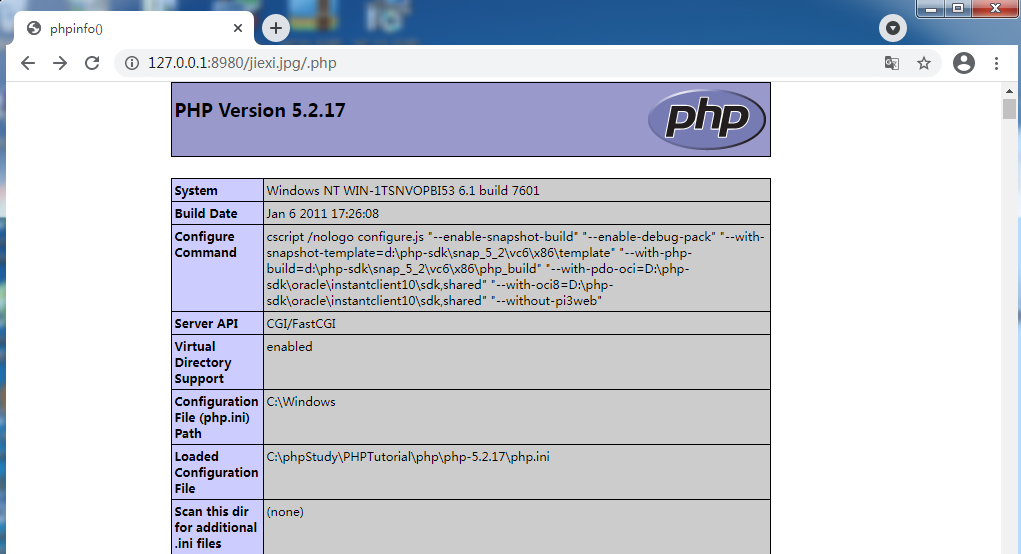Screen dimensions: 1021x554
Task: Select the '(none)' value
Action: coord(285,512)
